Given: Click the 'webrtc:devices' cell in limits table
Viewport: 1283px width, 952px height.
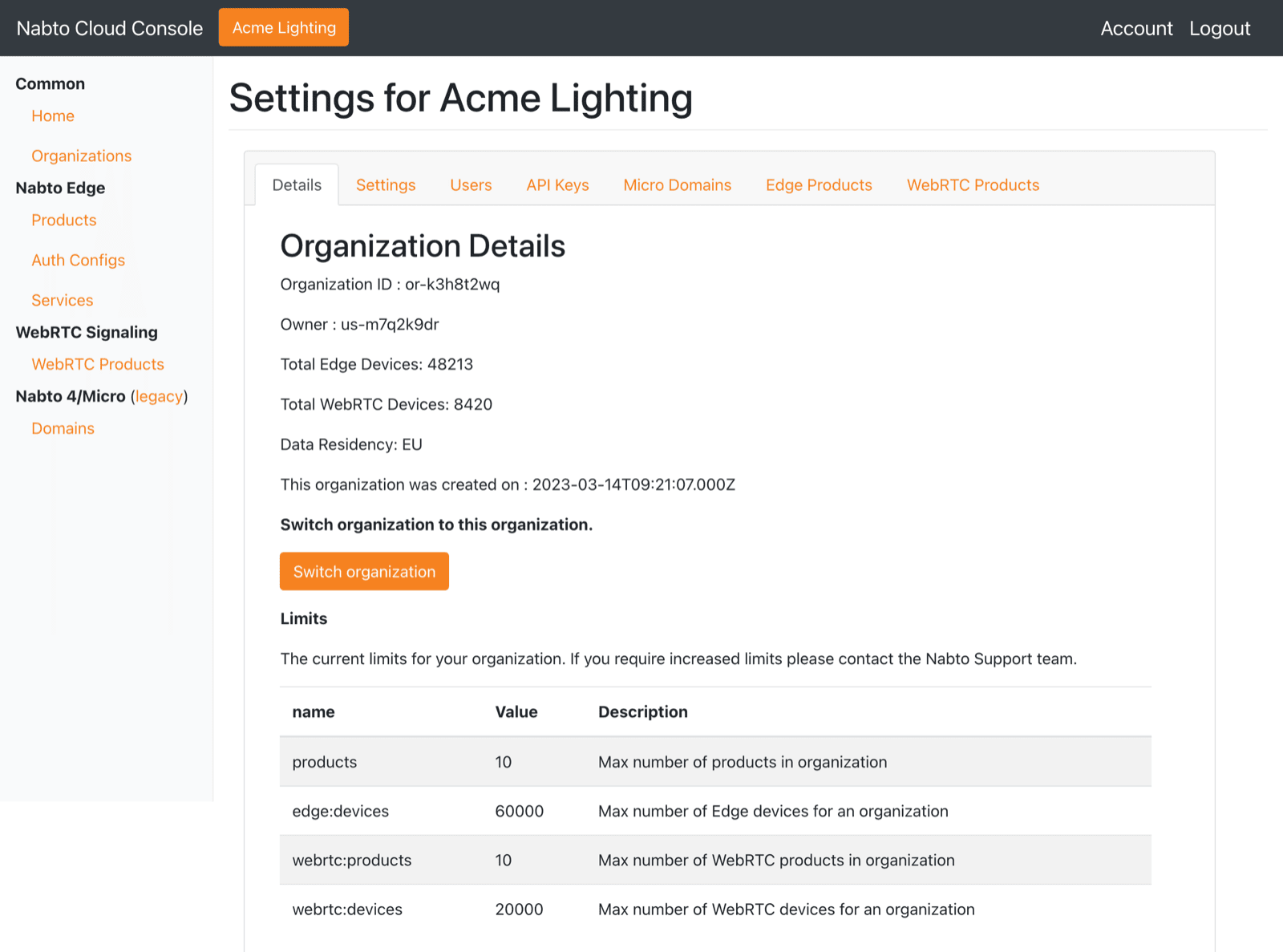Looking at the screenshot, I should pyautogui.click(x=347, y=909).
